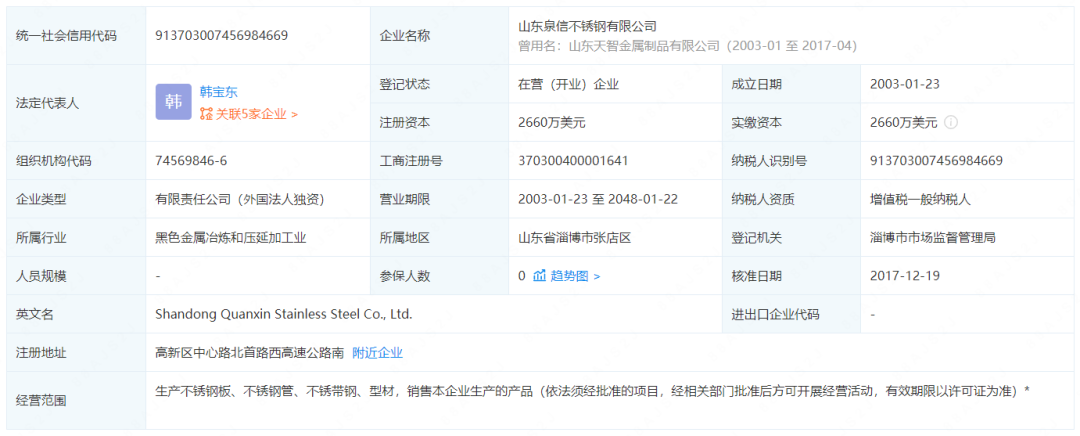
Task: Click approval date 2017-12-19
Action: click(x=904, y=276)
